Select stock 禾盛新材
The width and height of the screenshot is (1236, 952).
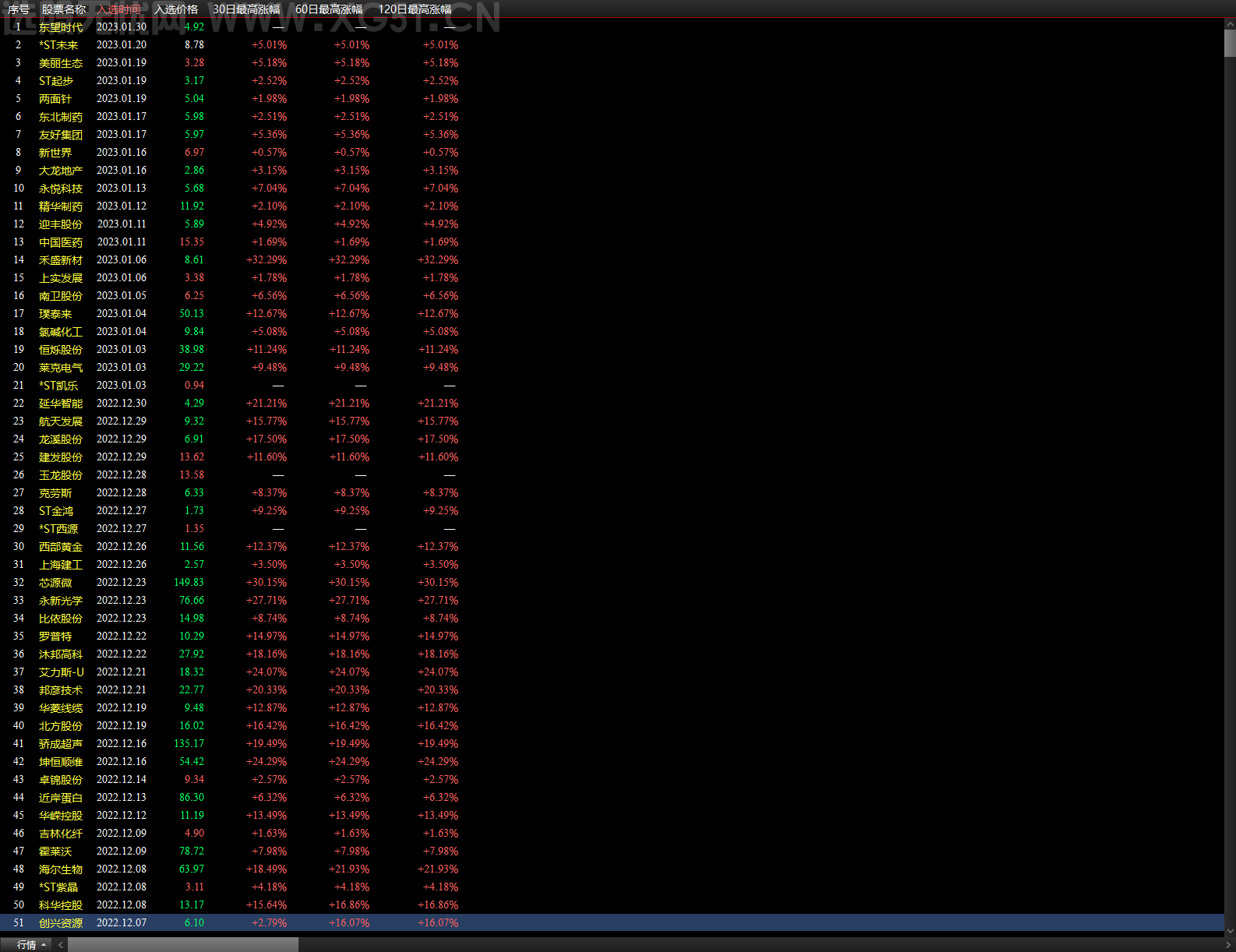tap(61, 260)
